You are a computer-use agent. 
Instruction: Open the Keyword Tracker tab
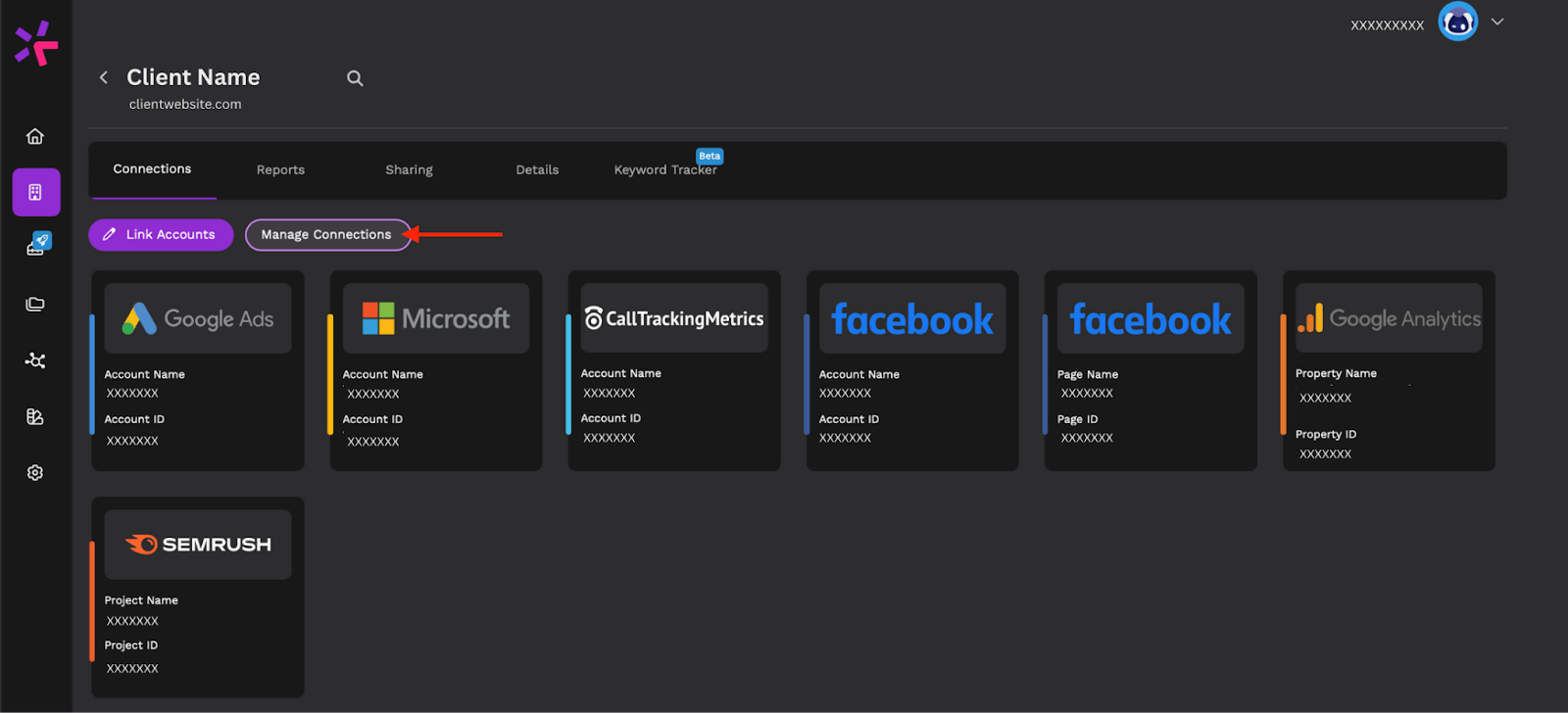coord(665,169)
